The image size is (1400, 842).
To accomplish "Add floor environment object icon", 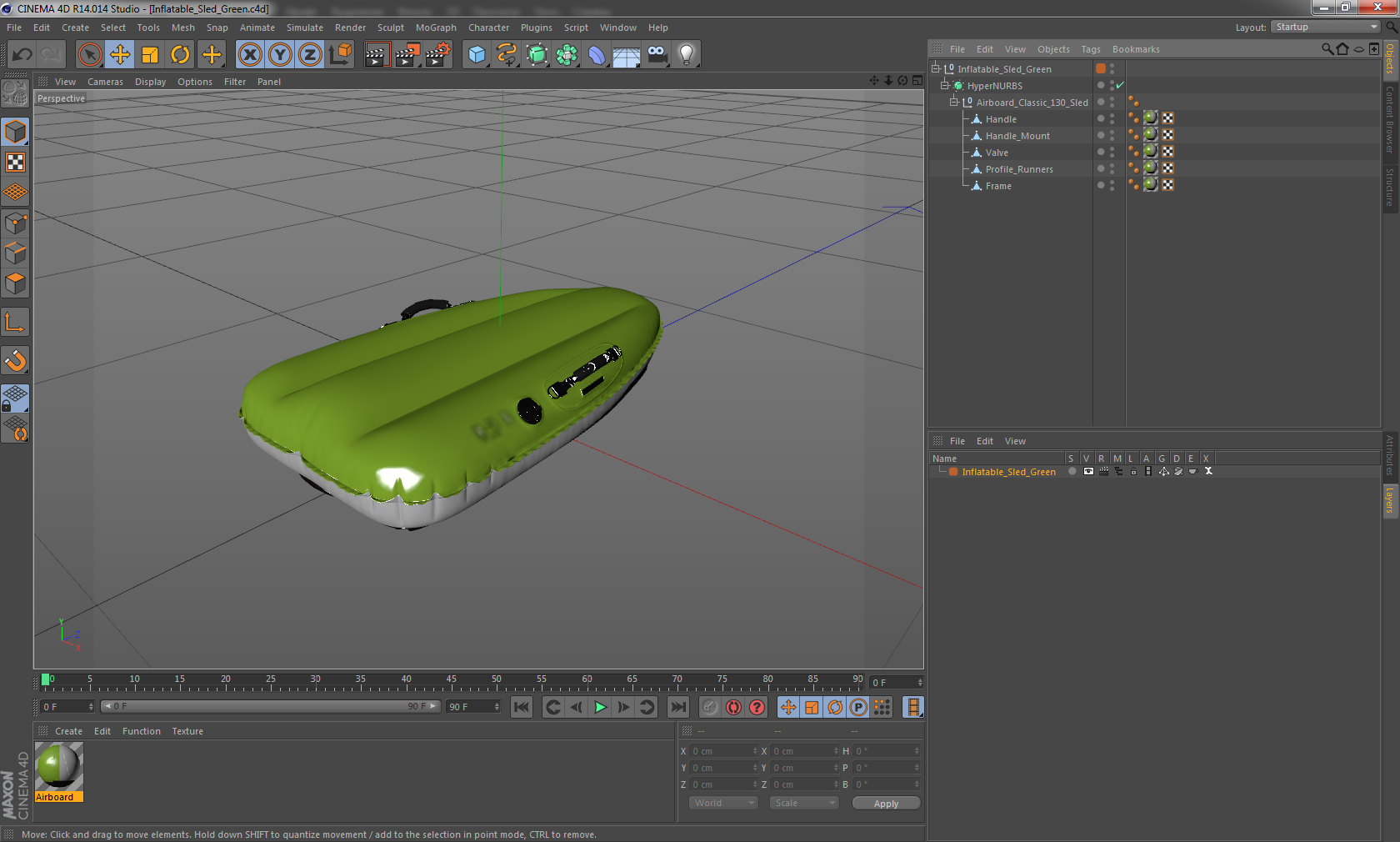I will tap(627, 55).
